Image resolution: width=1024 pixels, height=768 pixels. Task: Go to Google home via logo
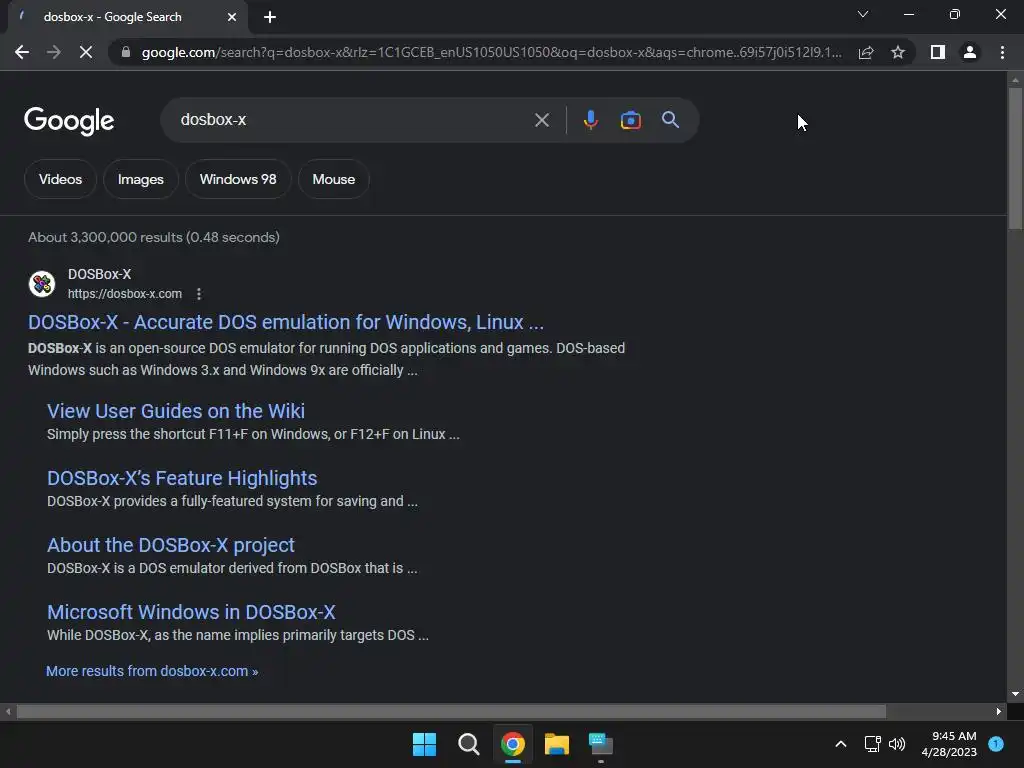69,121
